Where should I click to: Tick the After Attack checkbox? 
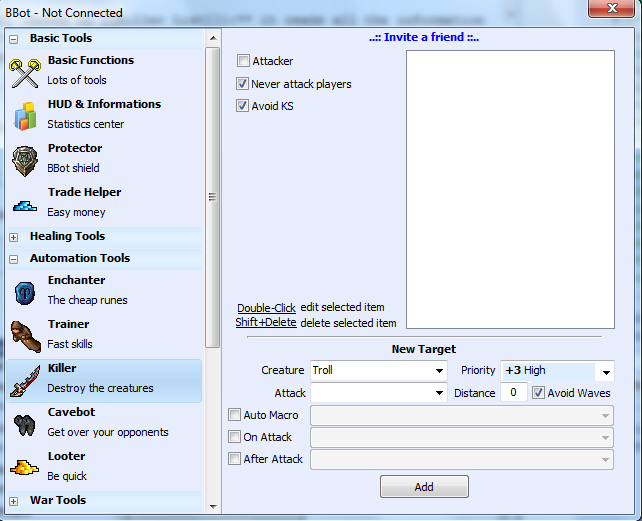click(x=234, y=458)
